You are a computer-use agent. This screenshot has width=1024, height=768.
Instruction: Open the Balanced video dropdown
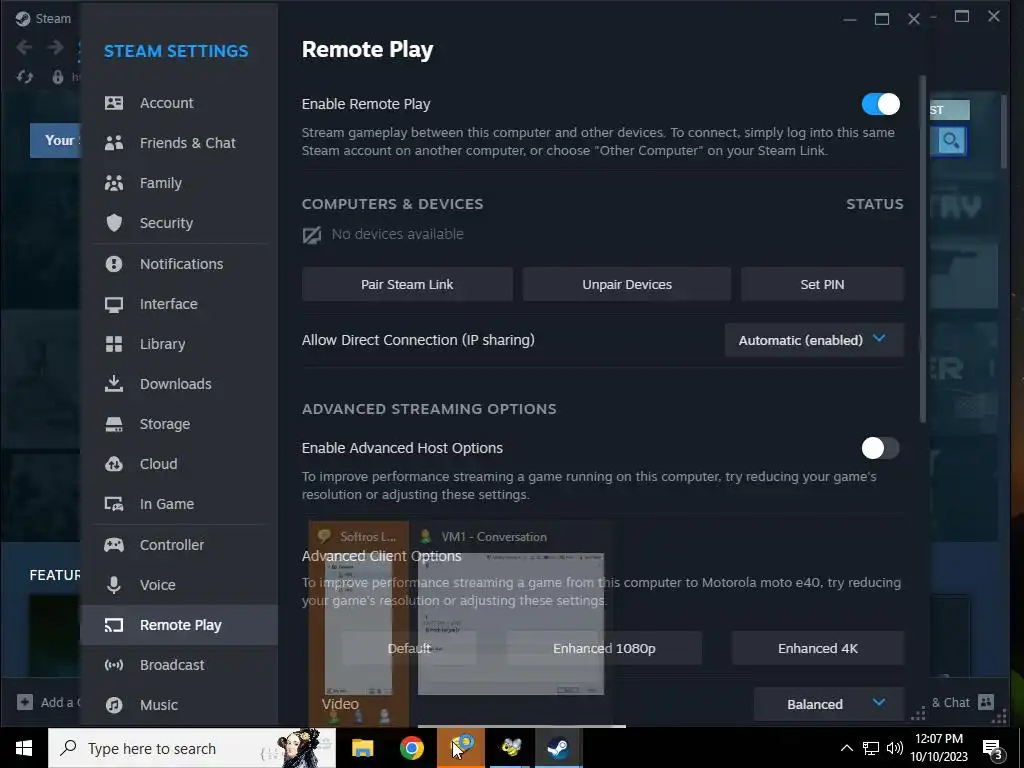tap(829, 703)
